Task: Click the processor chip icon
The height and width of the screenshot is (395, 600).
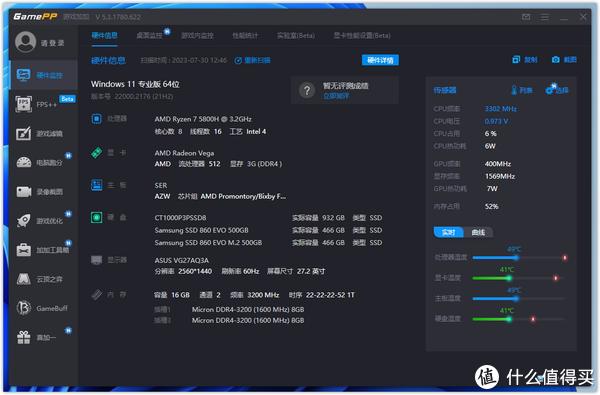Action: (96, 119)
